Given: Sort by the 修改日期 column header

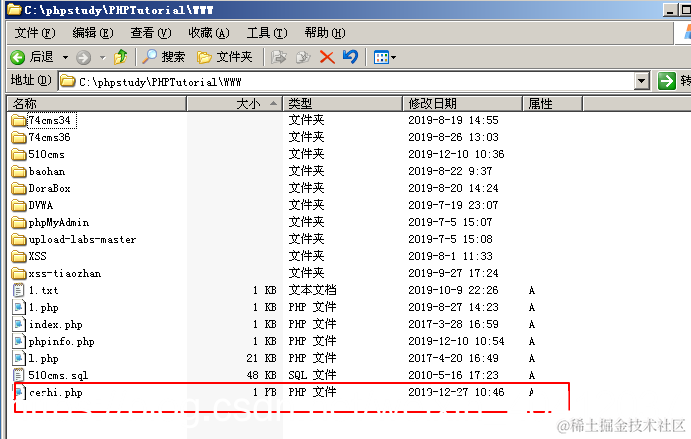Looking at the screenshot, I should click(x=462, y=104).
